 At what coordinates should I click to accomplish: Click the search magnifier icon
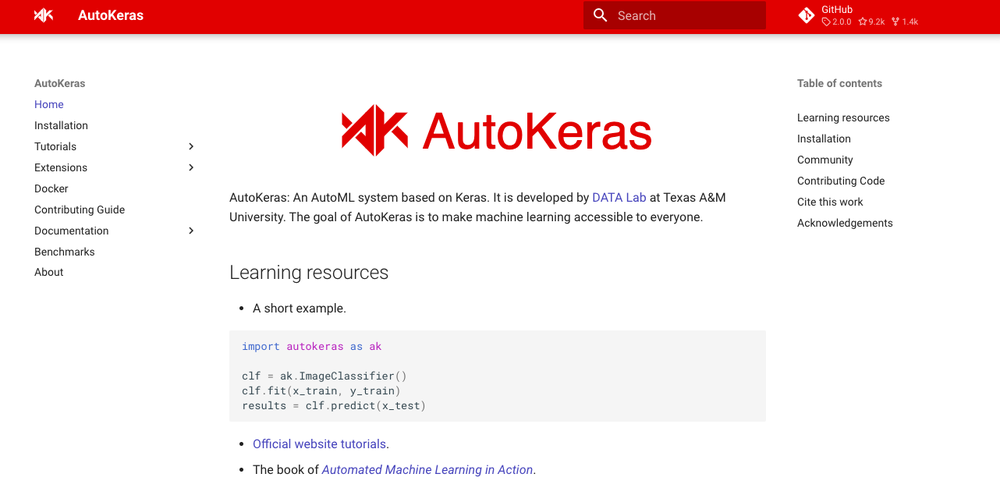click(600, 15)
